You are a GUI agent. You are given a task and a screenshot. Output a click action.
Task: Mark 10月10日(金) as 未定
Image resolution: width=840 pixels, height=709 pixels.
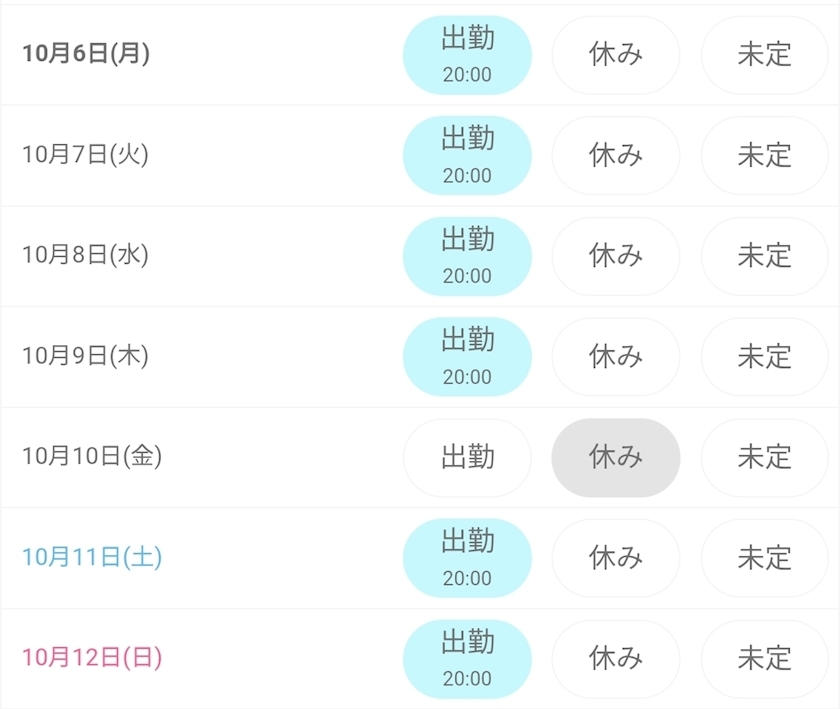pos(765,458)
